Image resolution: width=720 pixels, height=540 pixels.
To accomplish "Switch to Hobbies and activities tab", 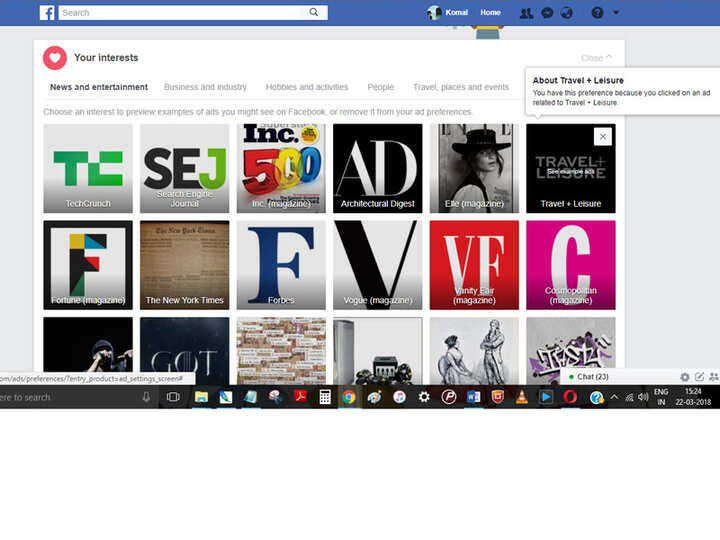I will [307, 87].
